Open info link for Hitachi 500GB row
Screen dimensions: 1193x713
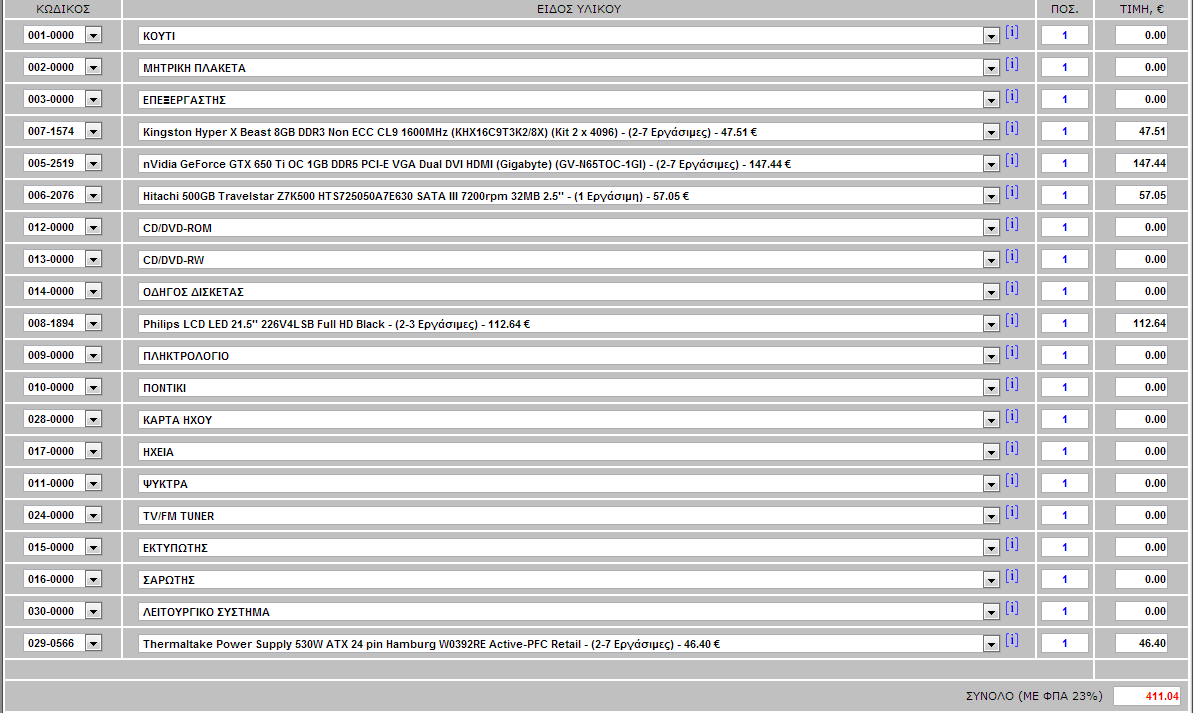[1012, 192]
